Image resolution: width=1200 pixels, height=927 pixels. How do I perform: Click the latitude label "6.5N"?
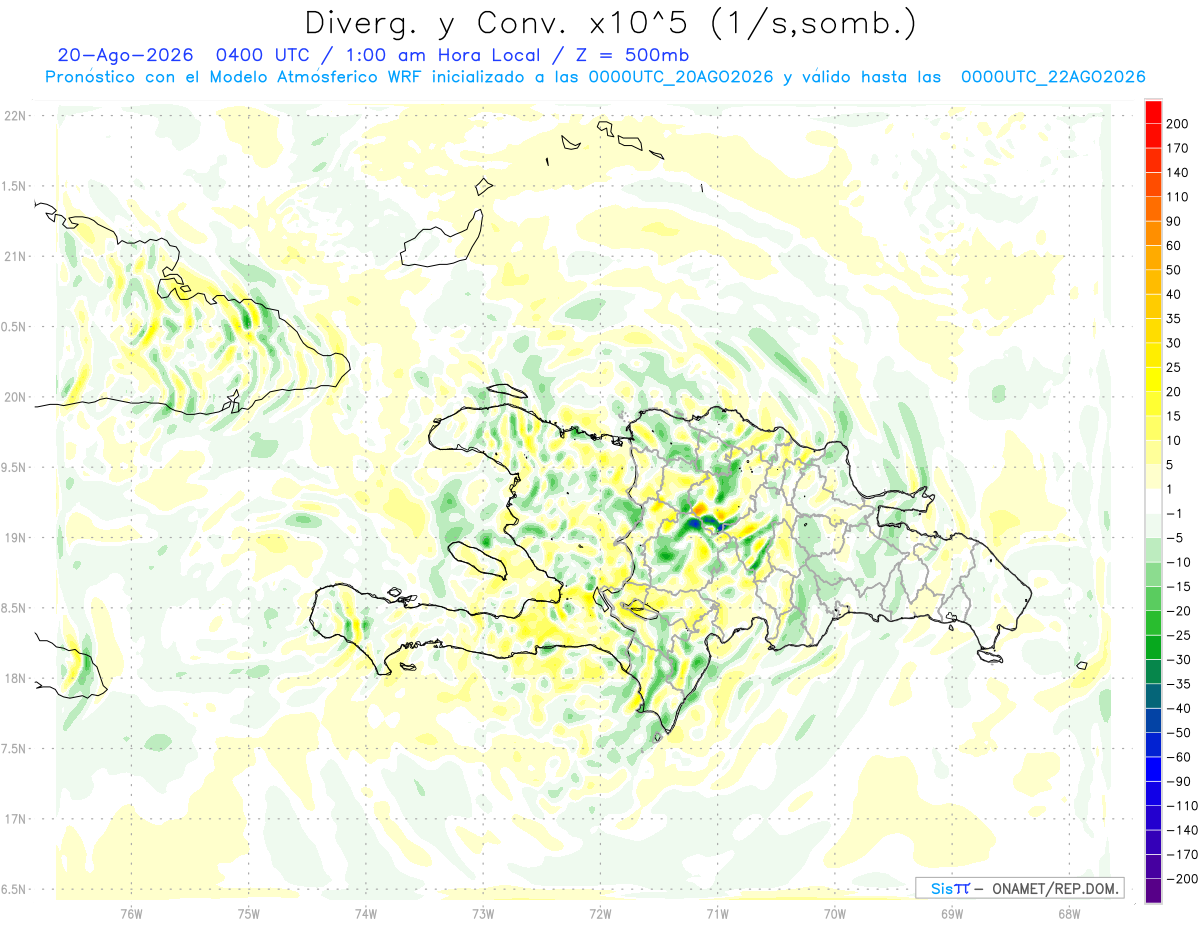[x=13, y=890]
